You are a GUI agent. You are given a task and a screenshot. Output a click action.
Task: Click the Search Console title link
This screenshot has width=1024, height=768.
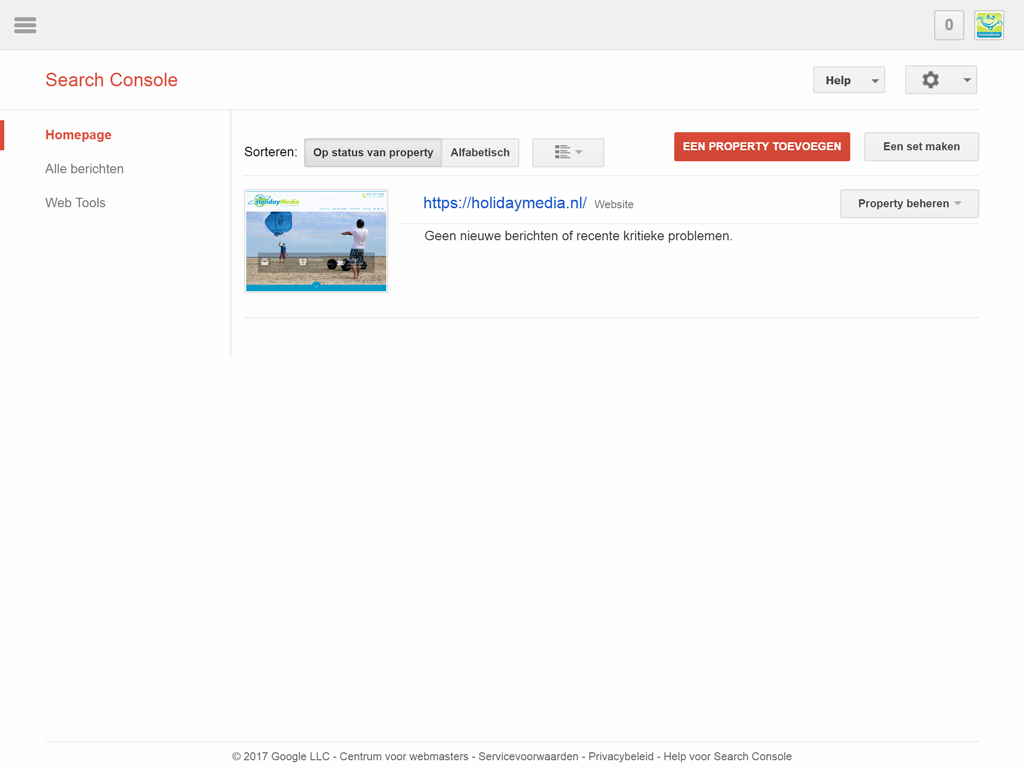[111, 80]
